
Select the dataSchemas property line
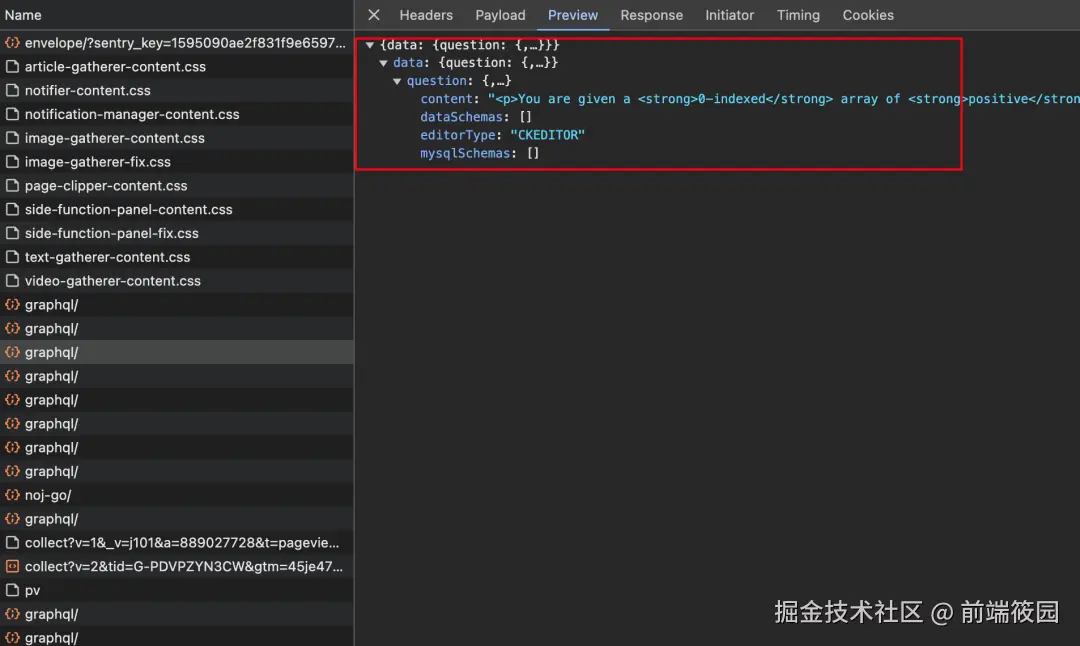476,117
